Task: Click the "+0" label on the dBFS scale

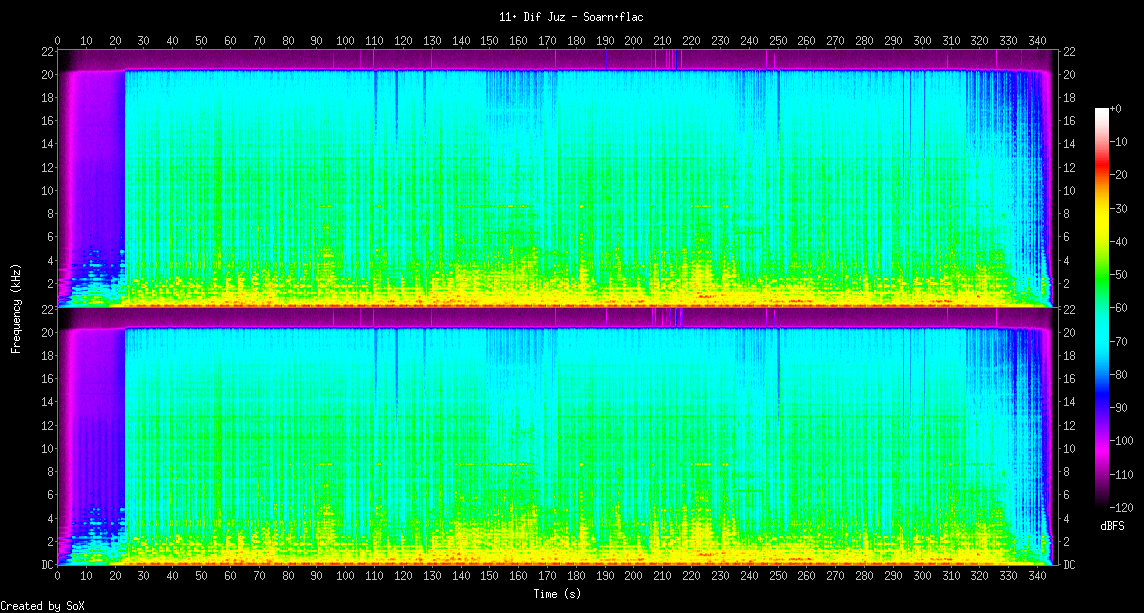Action: 1117,108
